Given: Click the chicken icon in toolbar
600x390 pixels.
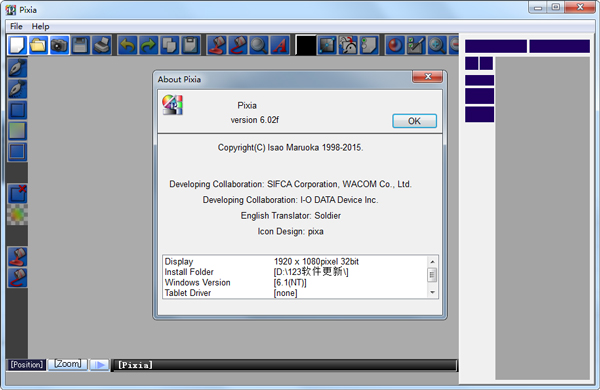Looking at the screenshot, I should coord(348,45).
